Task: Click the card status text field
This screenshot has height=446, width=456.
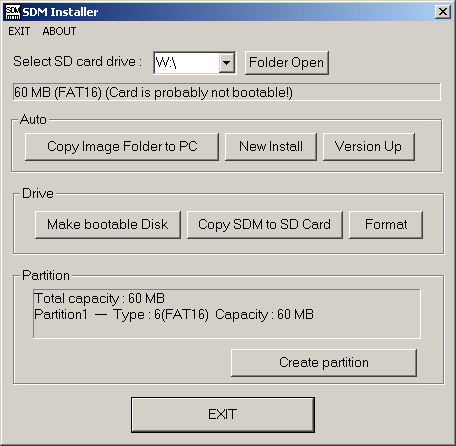Action: (x=227, y=92)
